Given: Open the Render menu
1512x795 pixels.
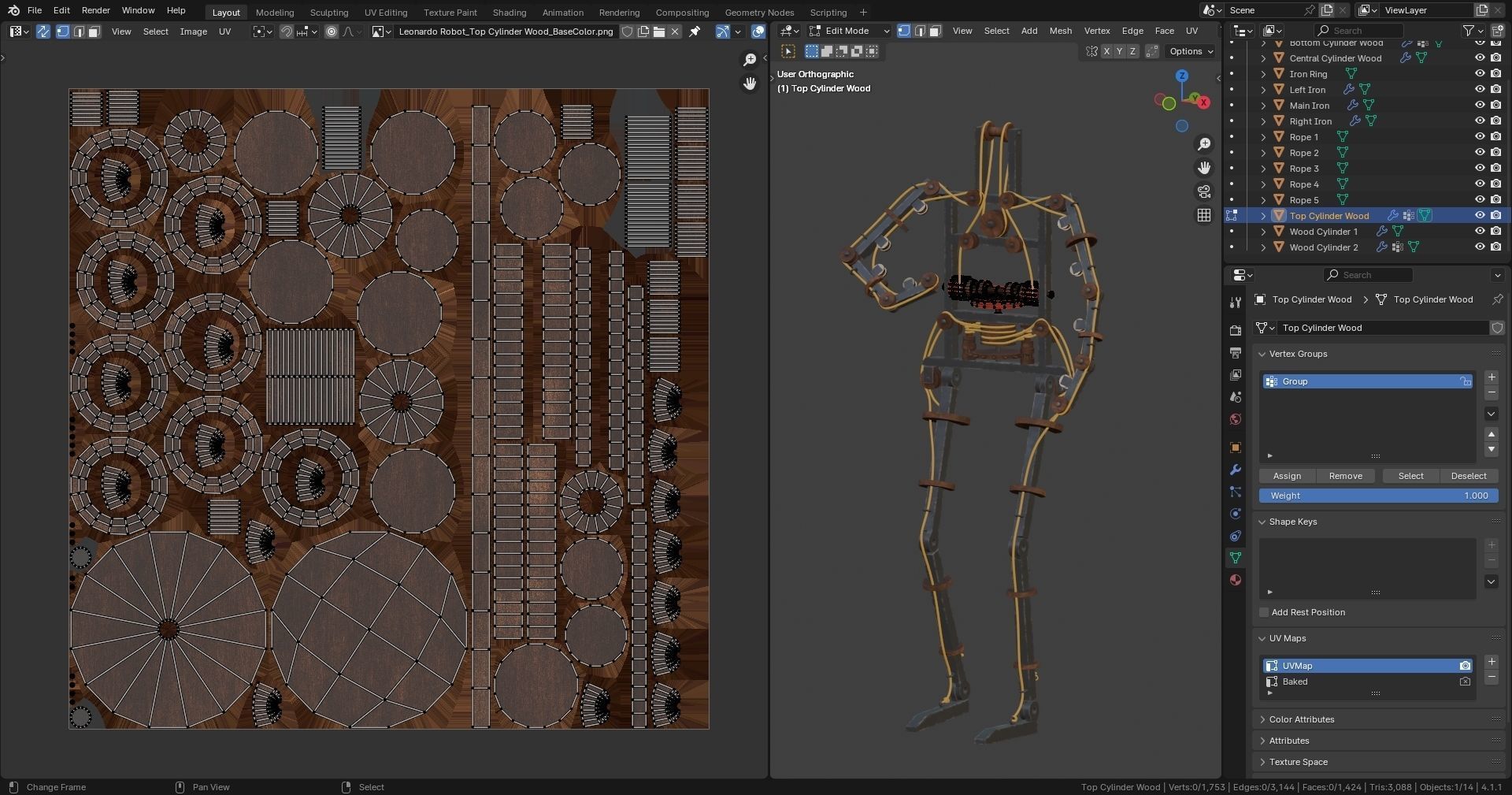Looking at the screenshot, I should [95, 10].
